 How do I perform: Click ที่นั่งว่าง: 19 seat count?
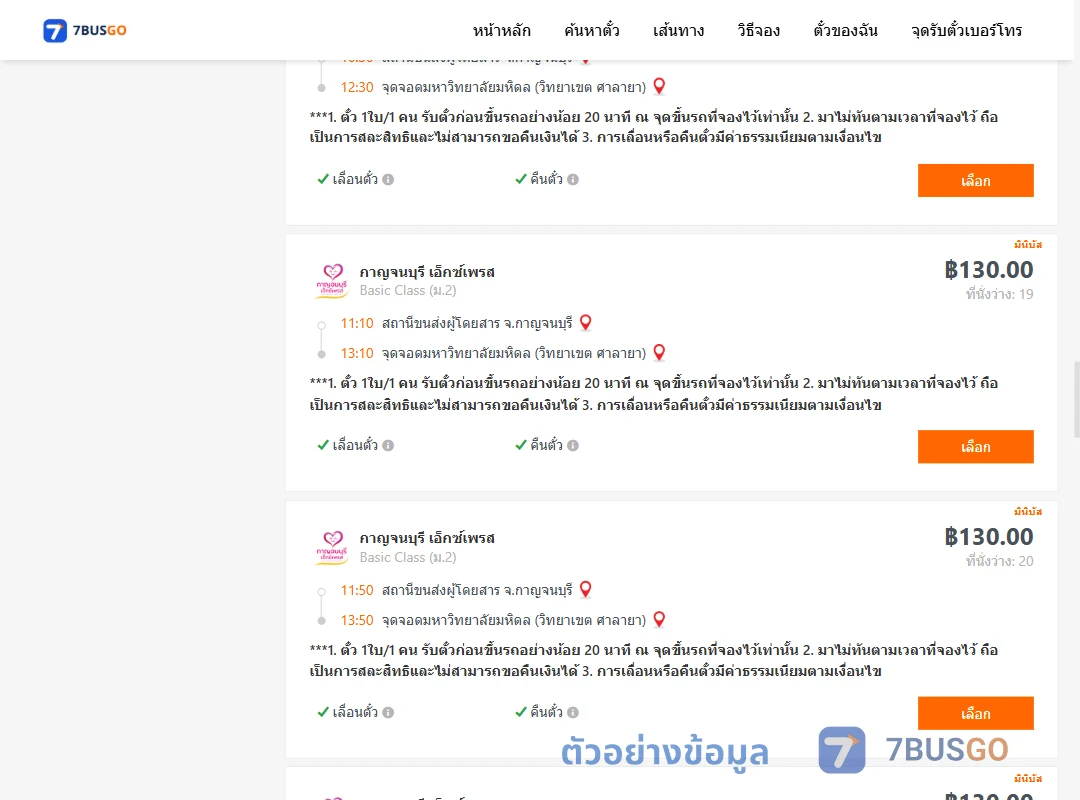tap(999, 294)
